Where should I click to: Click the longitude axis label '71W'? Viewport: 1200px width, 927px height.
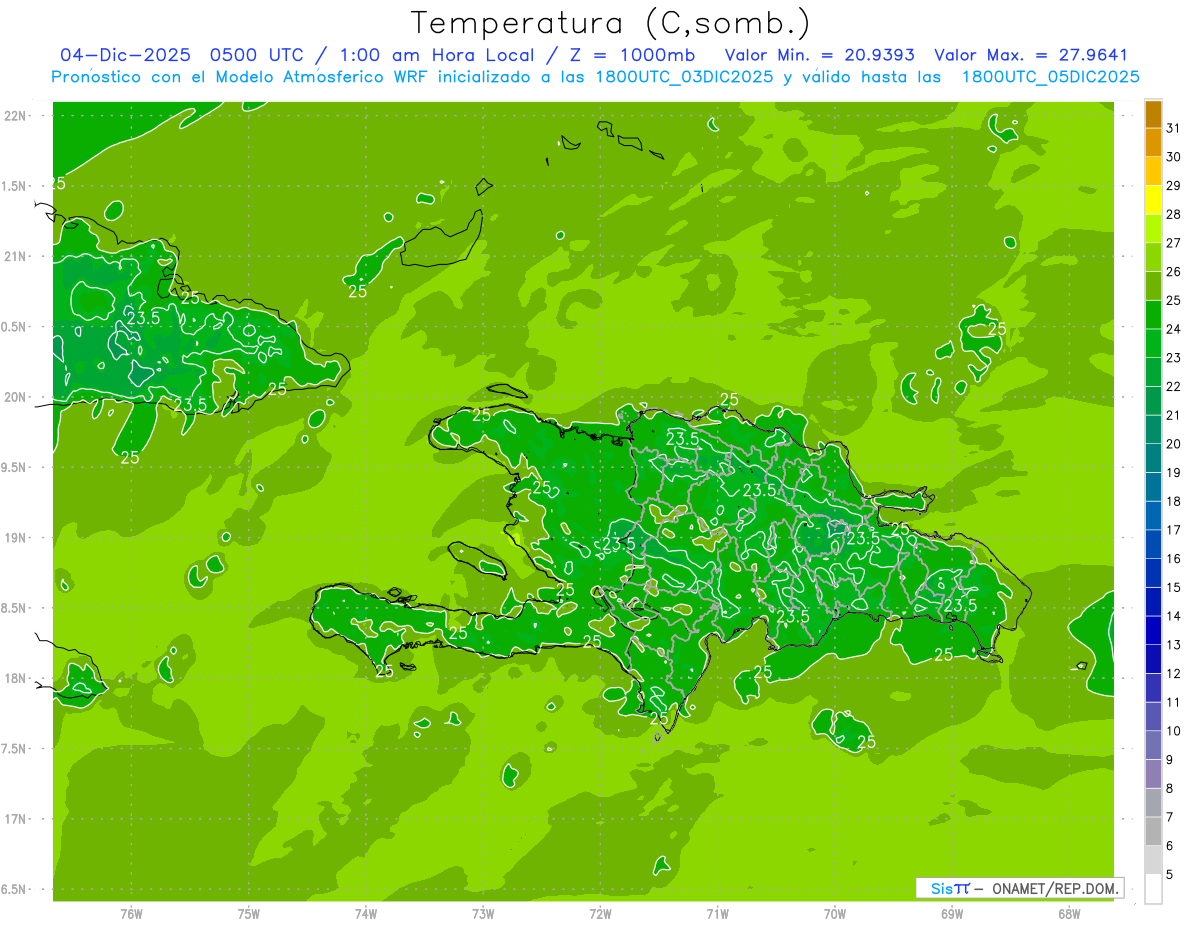717,914
